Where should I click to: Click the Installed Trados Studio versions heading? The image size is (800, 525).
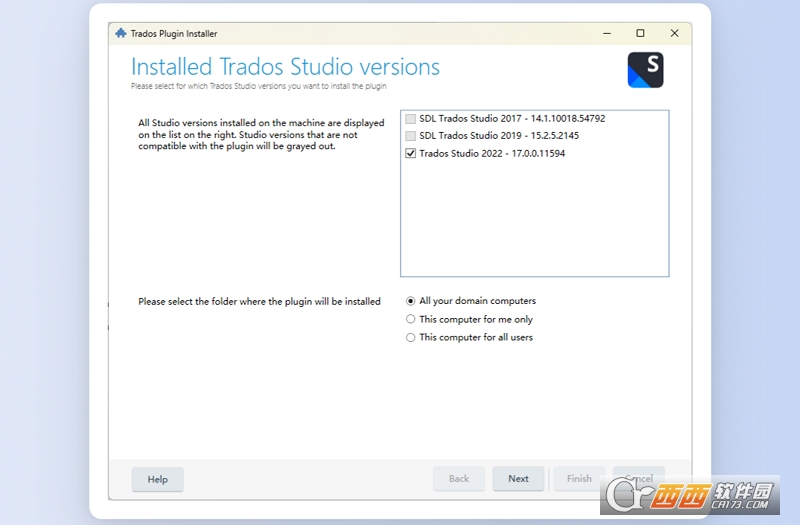[x=285, y=67]
